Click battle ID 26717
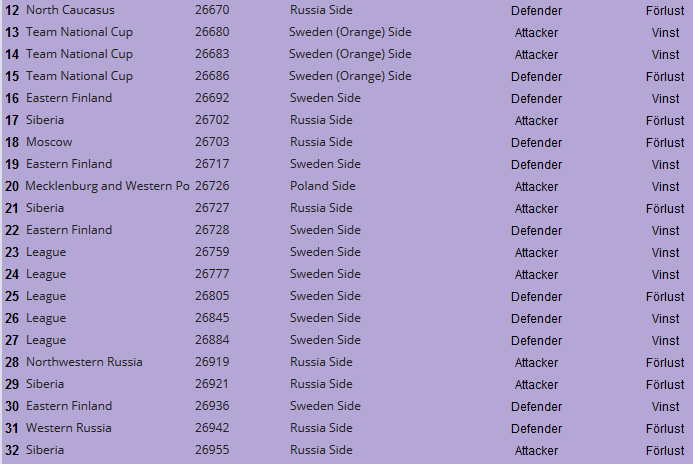Screen dimensions: 693x464 tap(212, 164)
